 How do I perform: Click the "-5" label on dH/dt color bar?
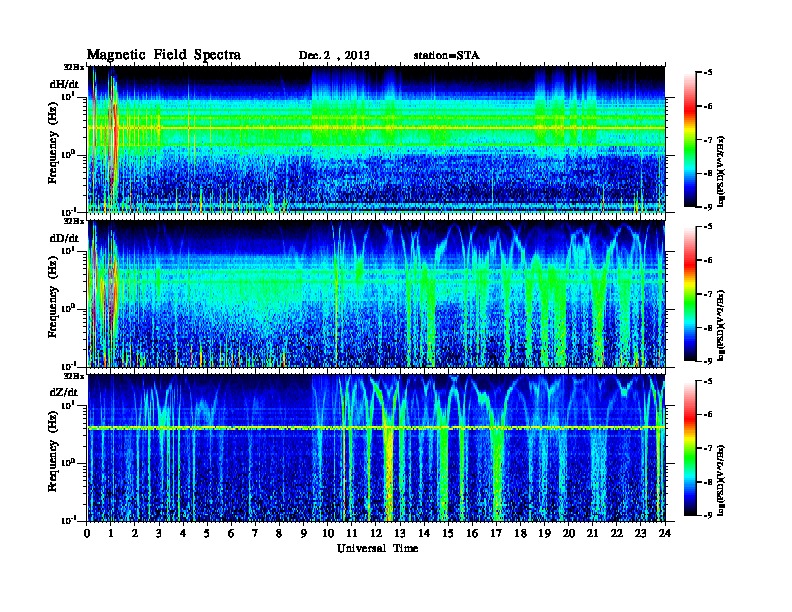tap(708, 72)
